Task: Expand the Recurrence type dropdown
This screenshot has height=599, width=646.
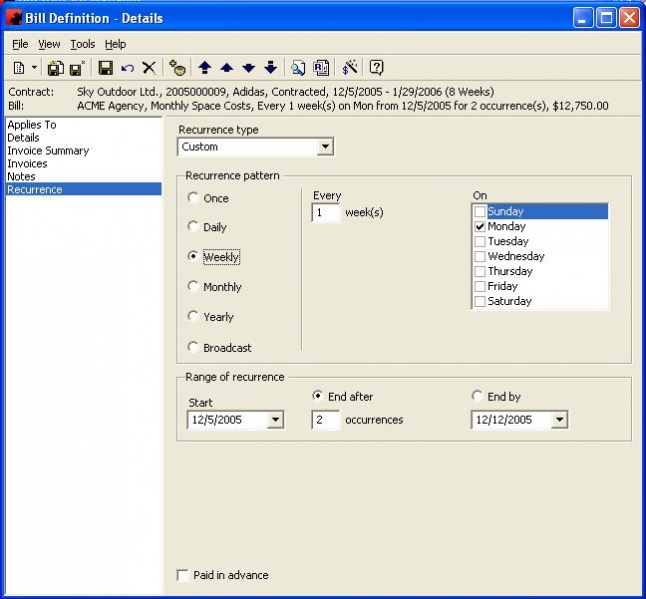Action: [x=324, y=147]
